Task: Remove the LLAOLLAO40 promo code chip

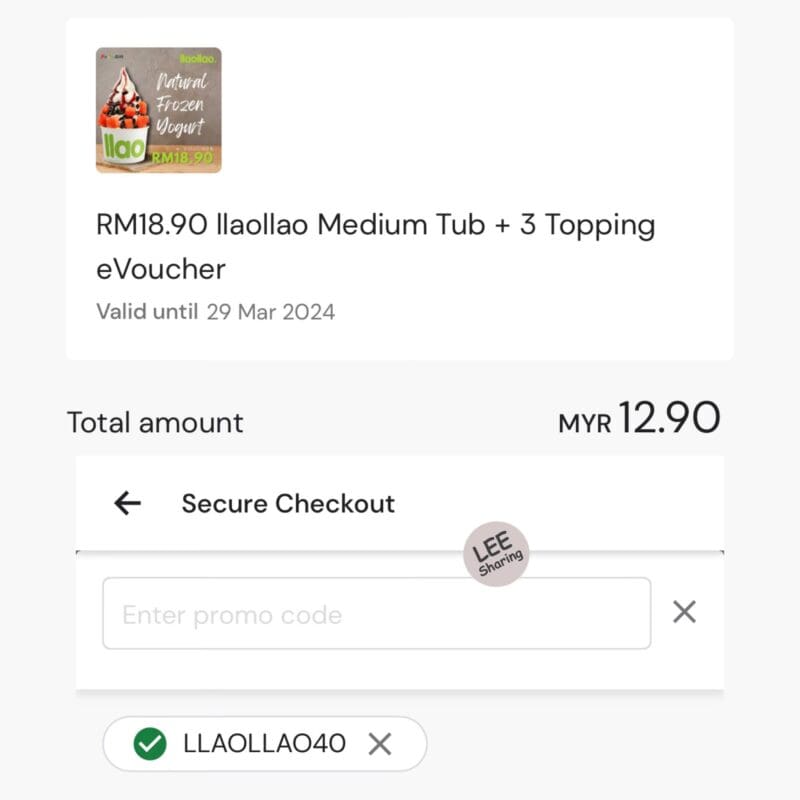Action: [x=380, y=744]
